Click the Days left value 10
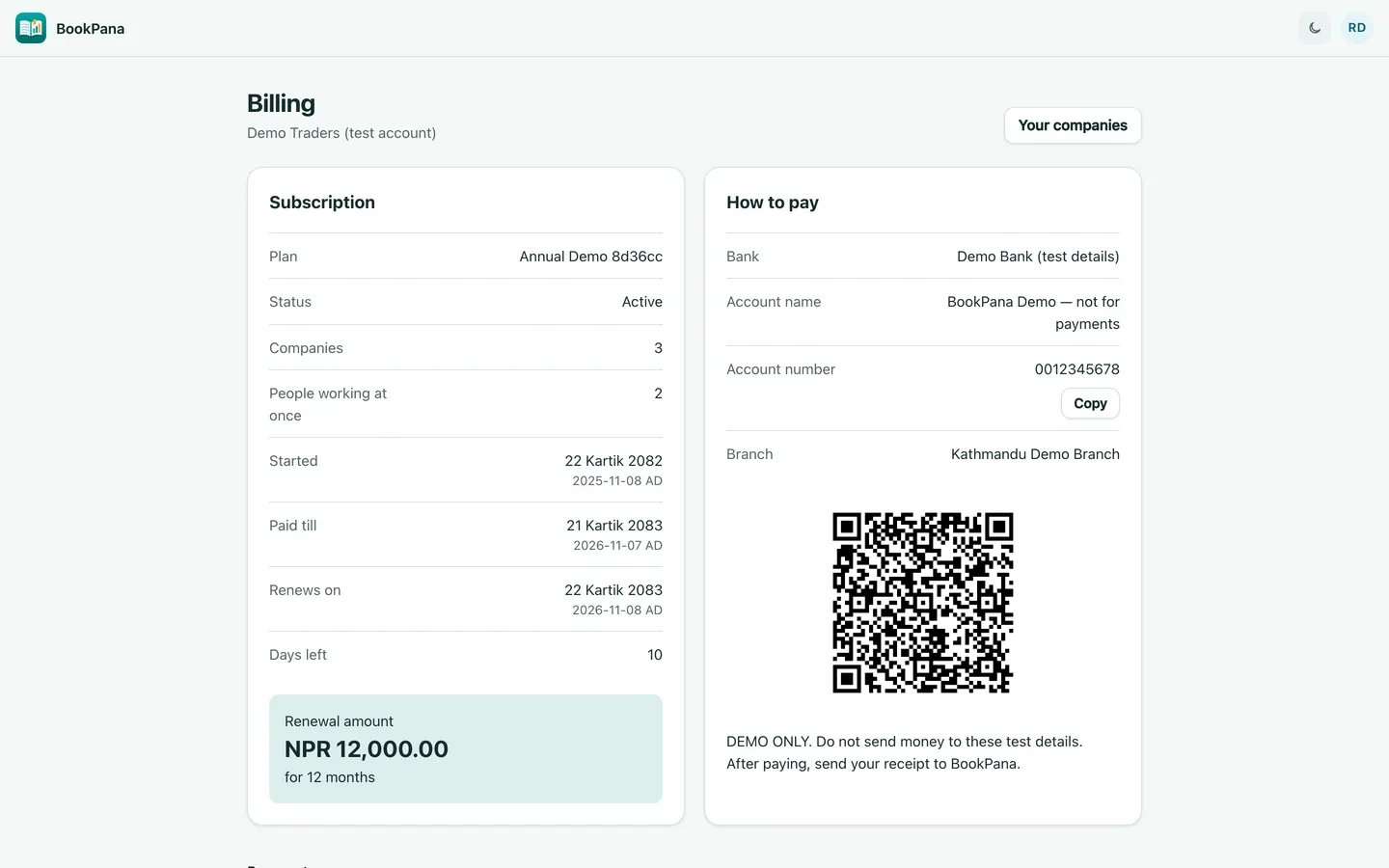The image size is (1389, 868). (655, 655)
